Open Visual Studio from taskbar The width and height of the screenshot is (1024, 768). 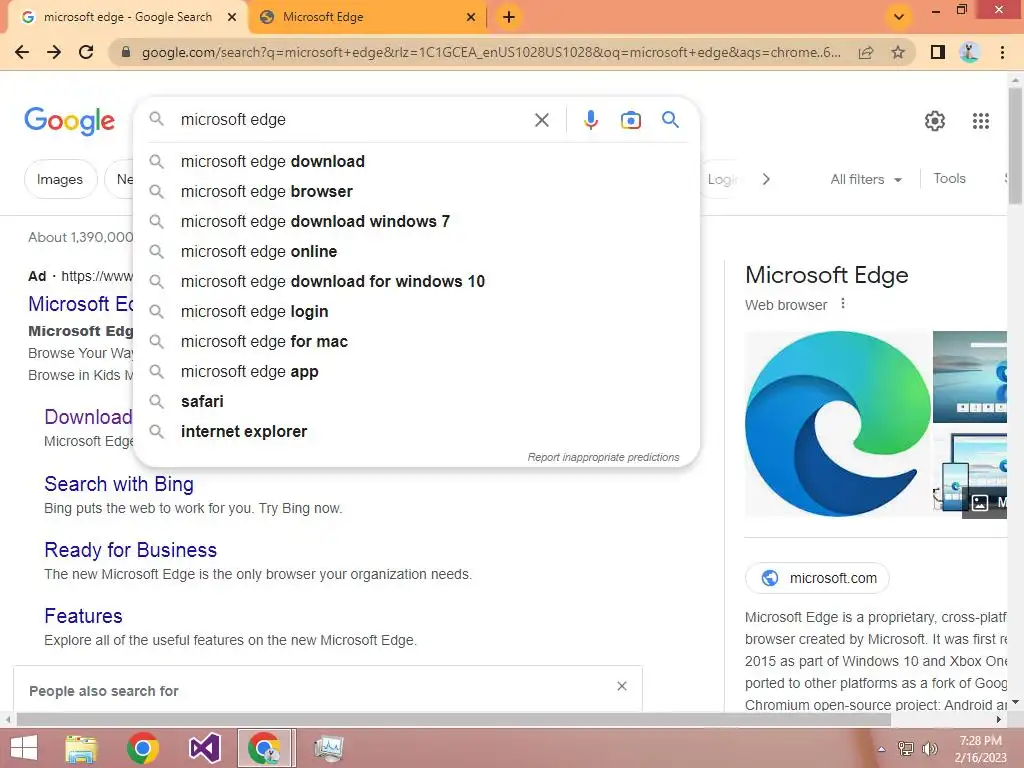tap(204, 748)
